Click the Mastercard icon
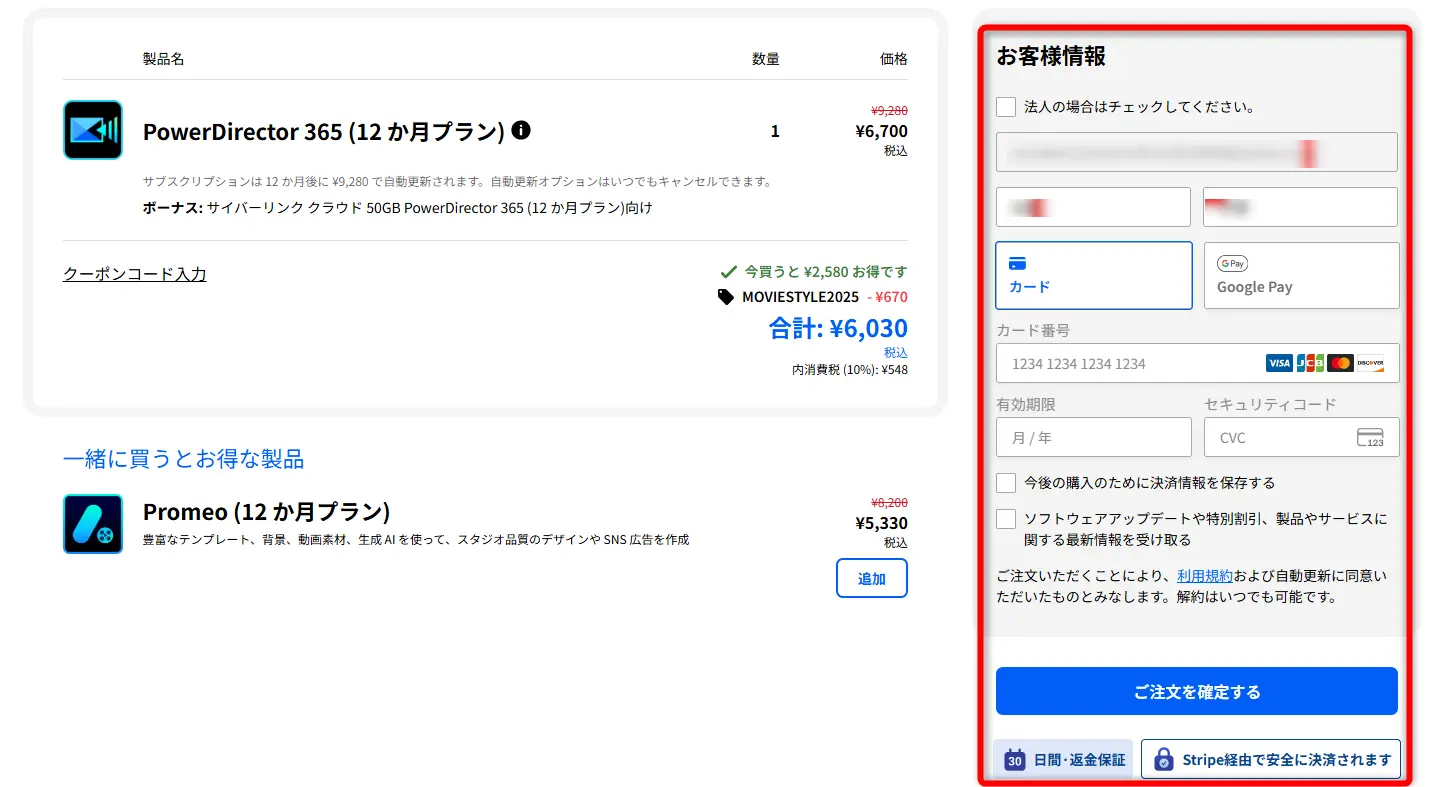This screenshot has height=787, width=1440. (x=1339, y=363)
